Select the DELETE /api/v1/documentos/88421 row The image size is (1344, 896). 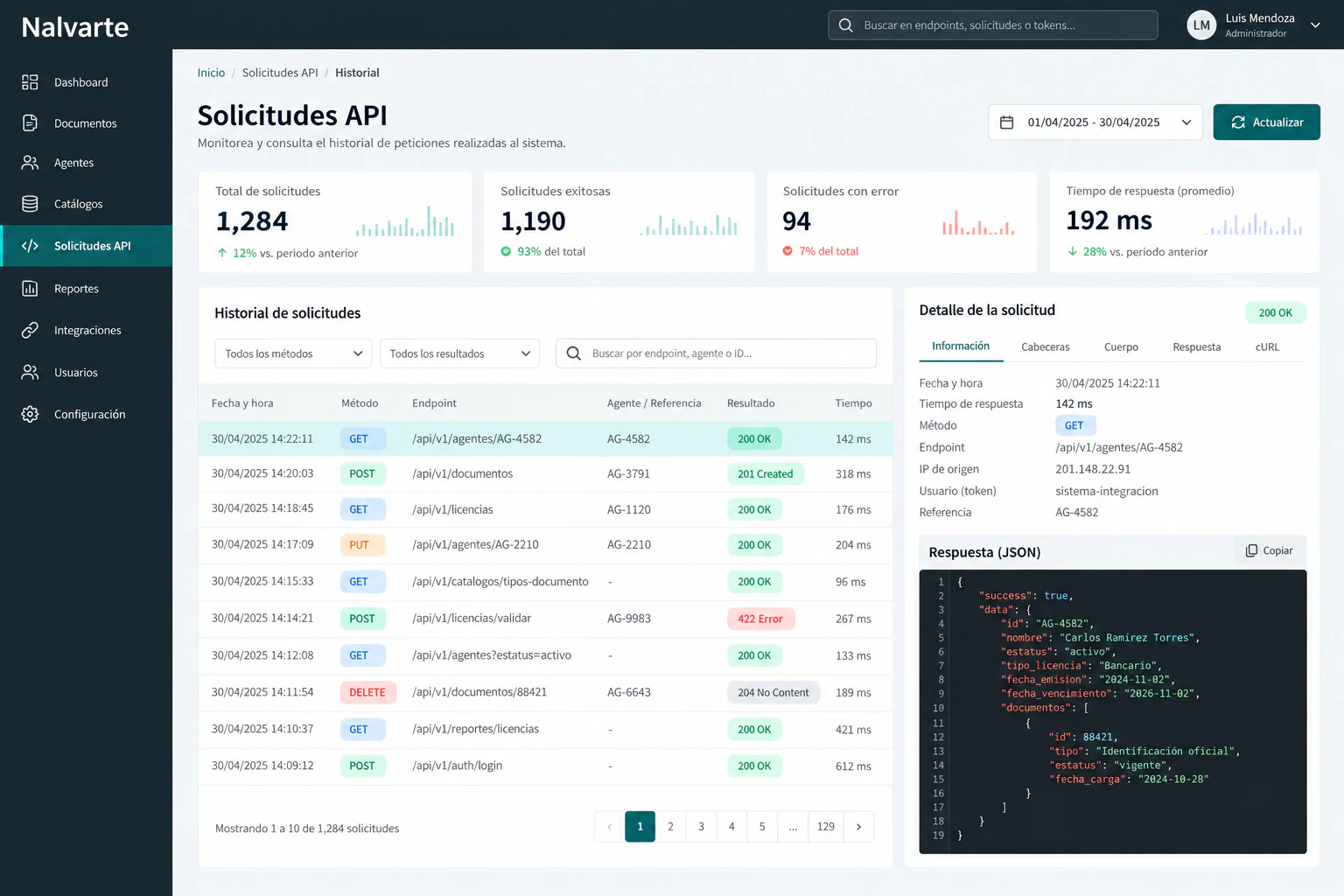click(545, 692)
